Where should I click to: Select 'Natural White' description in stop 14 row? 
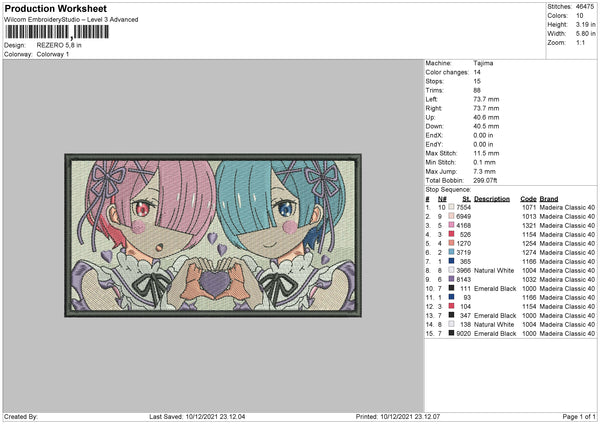494,325
